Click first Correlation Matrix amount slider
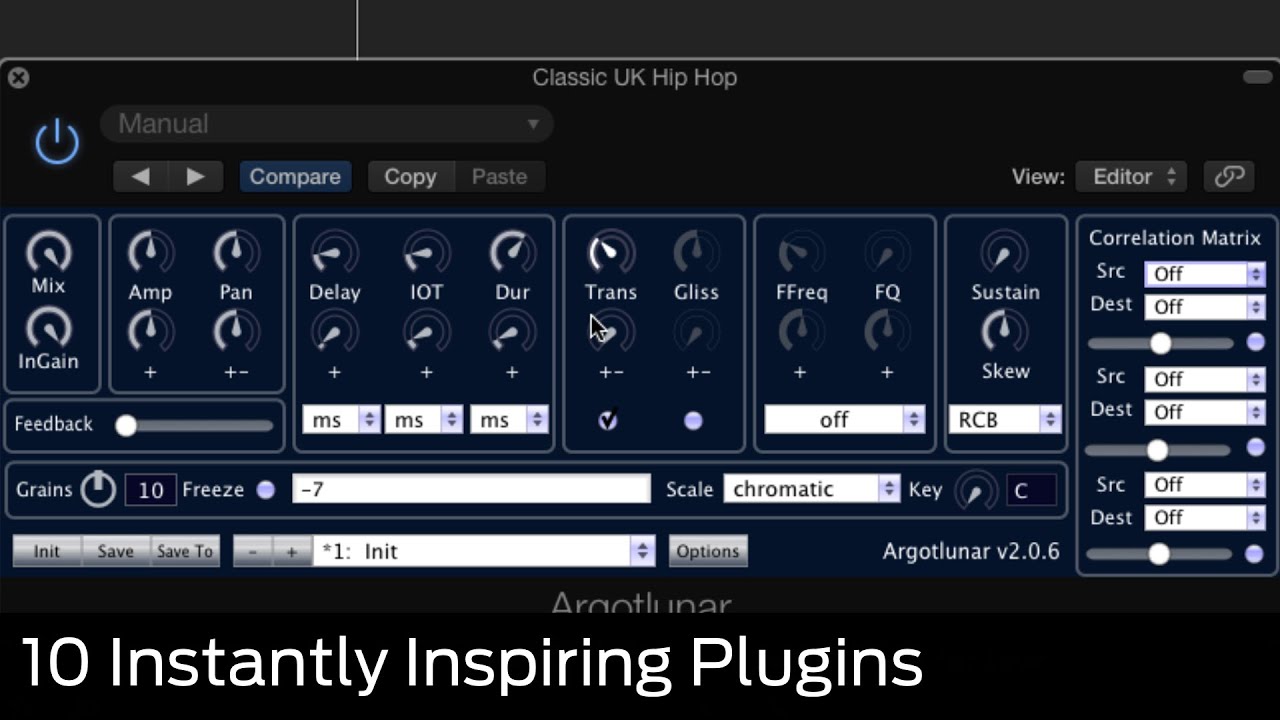 [1160, 343]
